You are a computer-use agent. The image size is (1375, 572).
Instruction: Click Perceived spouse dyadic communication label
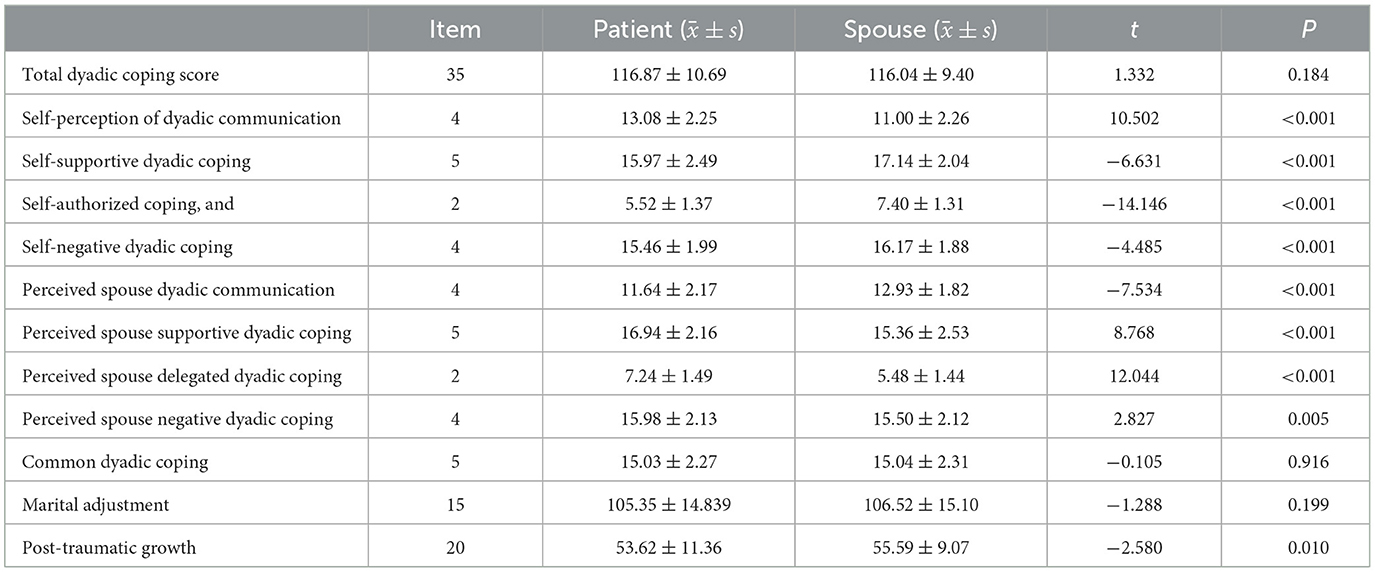click(178, 290)
